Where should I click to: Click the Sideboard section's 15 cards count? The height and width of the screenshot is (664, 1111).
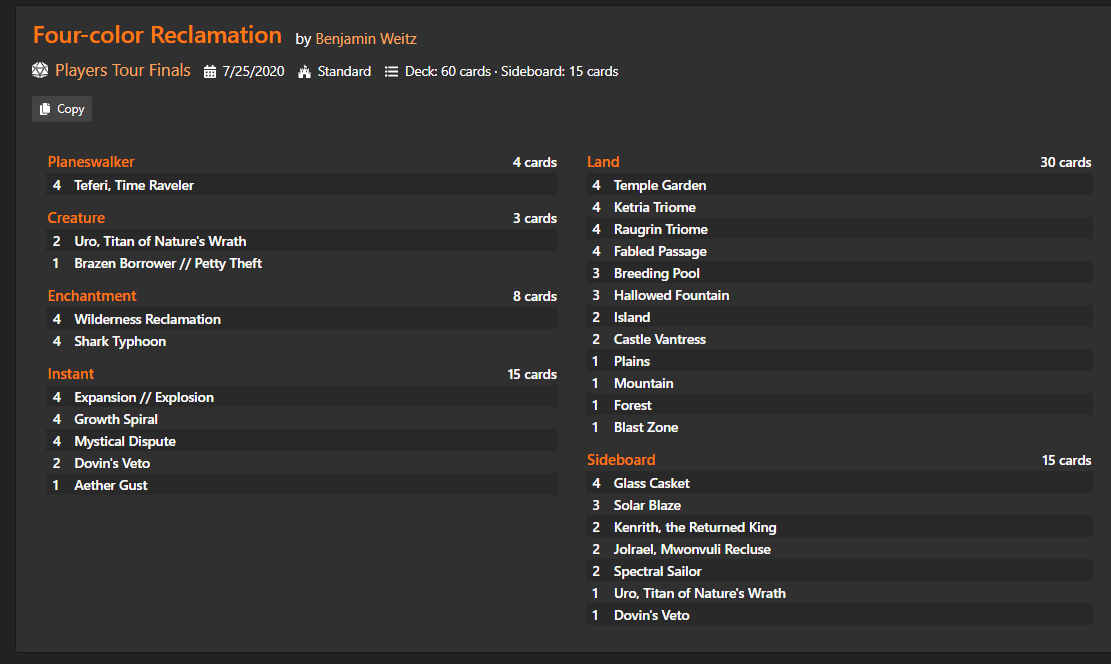1066,460
